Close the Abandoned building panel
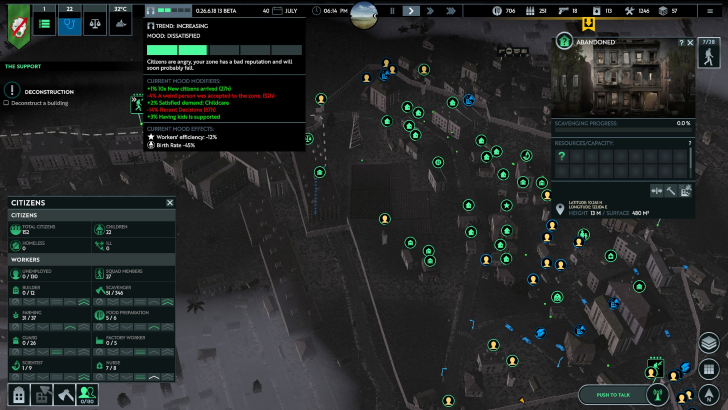 690,42
